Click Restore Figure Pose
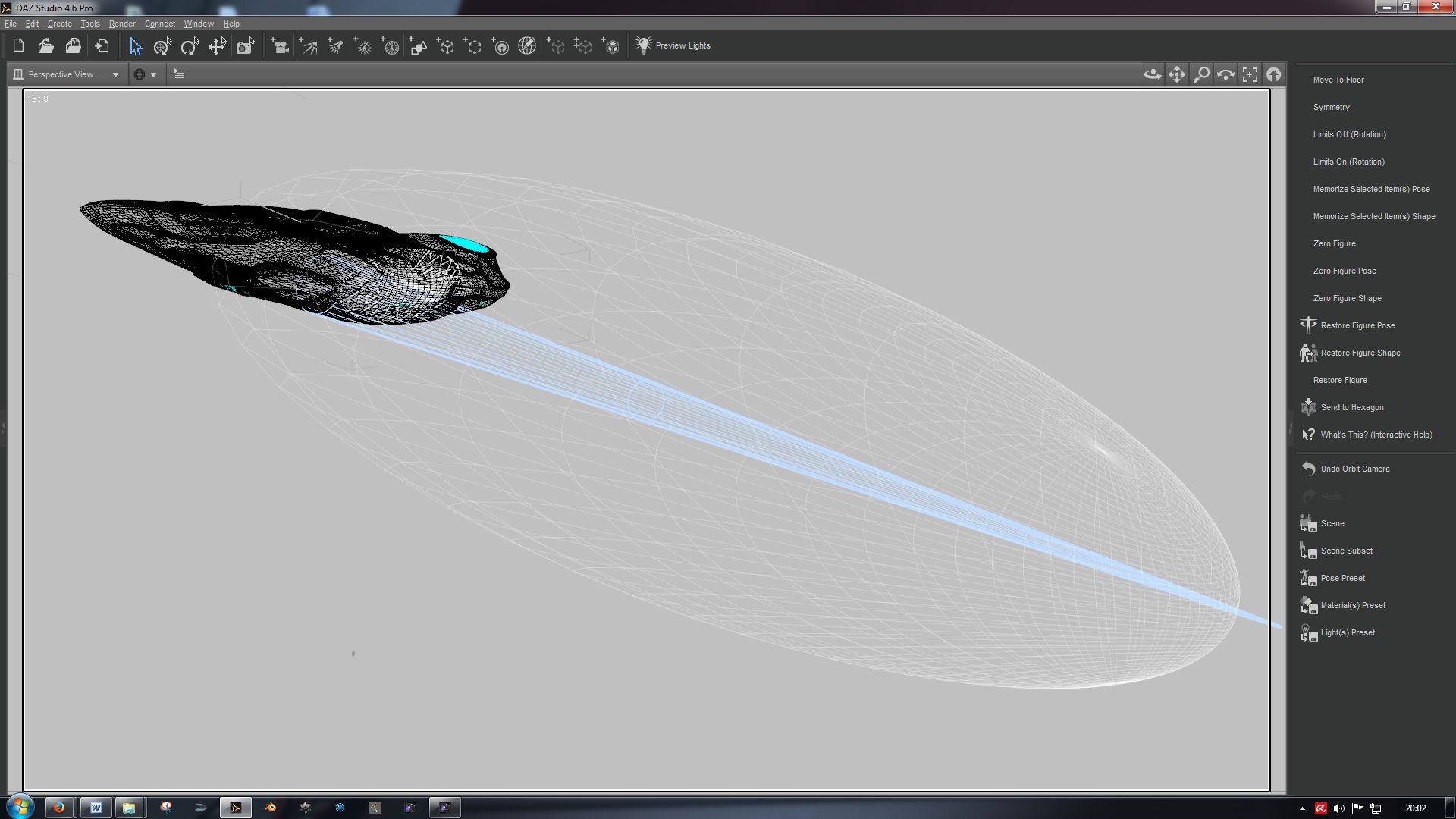Viewport: 1456px width, 819px height. [x=1357, y=325]
